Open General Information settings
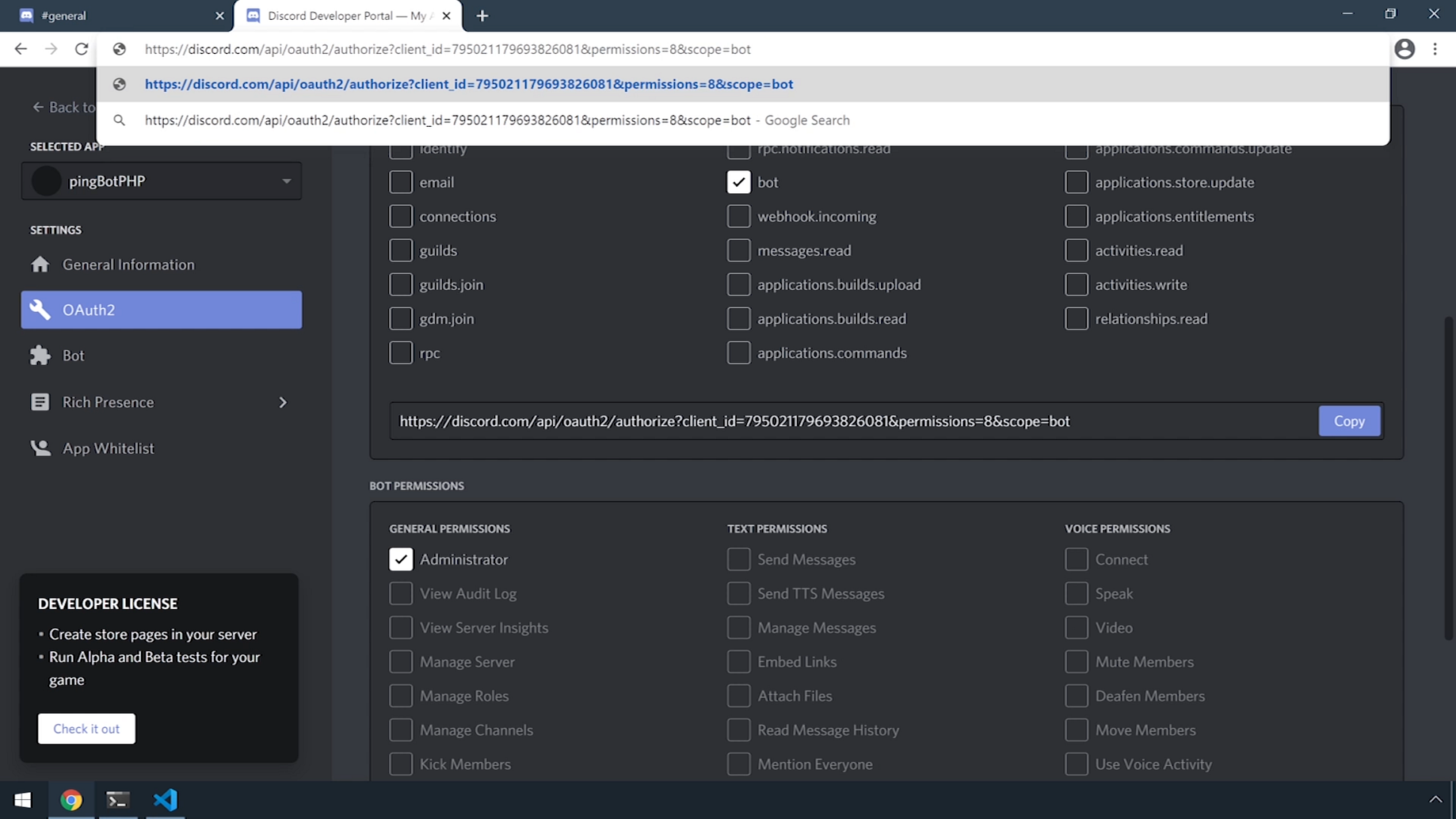 (x=162, y=265)
